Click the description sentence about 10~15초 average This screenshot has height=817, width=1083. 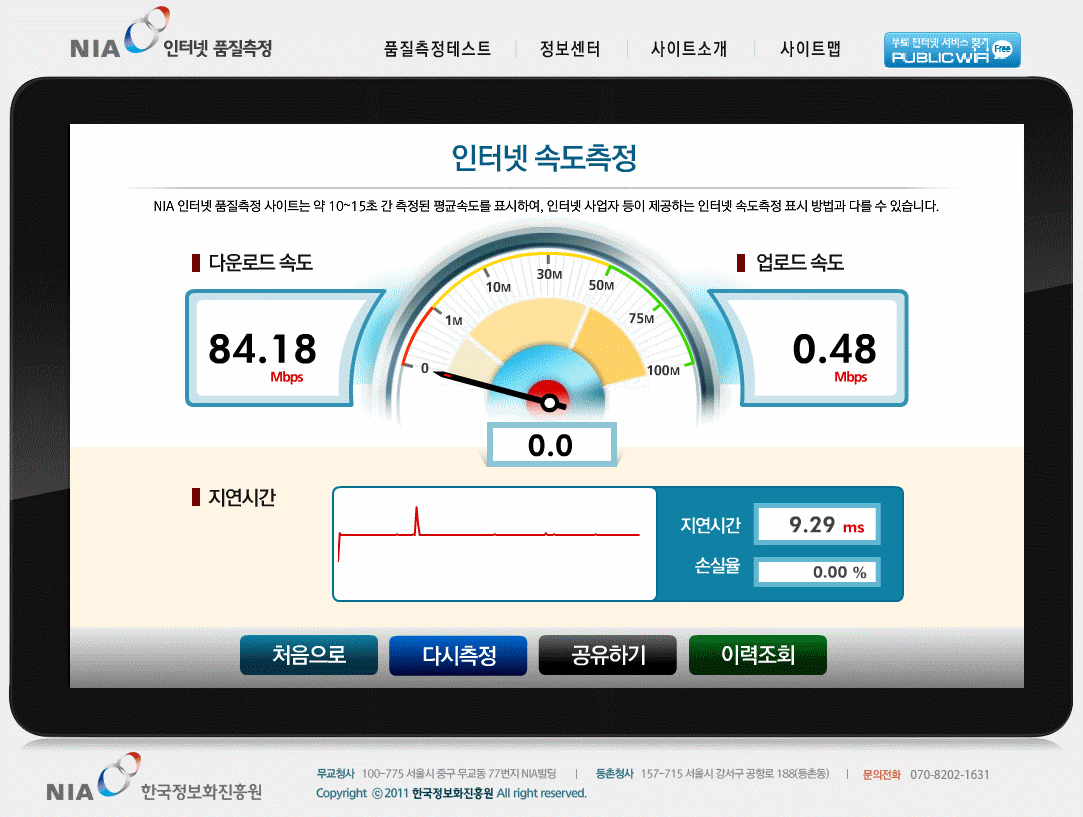[546, 206]
